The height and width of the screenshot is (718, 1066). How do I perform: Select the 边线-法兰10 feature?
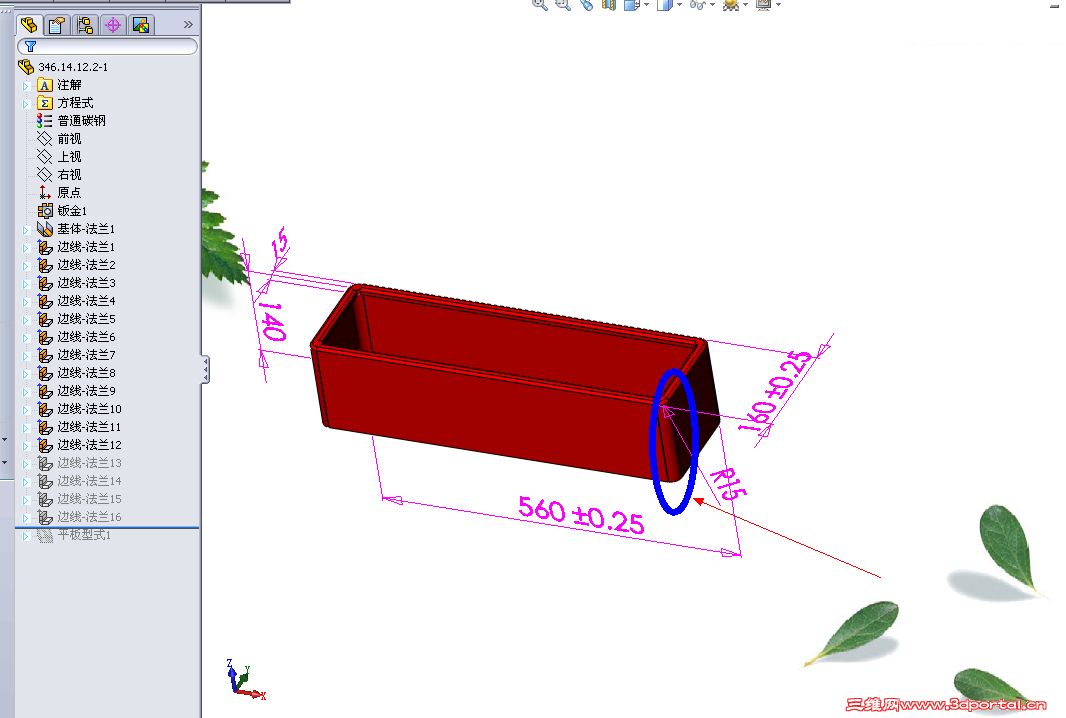(x=89, y=409)
